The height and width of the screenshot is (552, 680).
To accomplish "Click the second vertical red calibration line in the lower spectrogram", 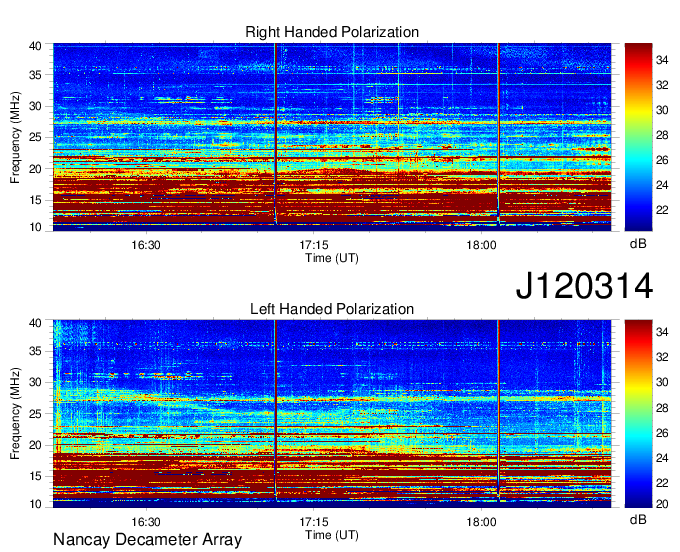I will (498, 411).
